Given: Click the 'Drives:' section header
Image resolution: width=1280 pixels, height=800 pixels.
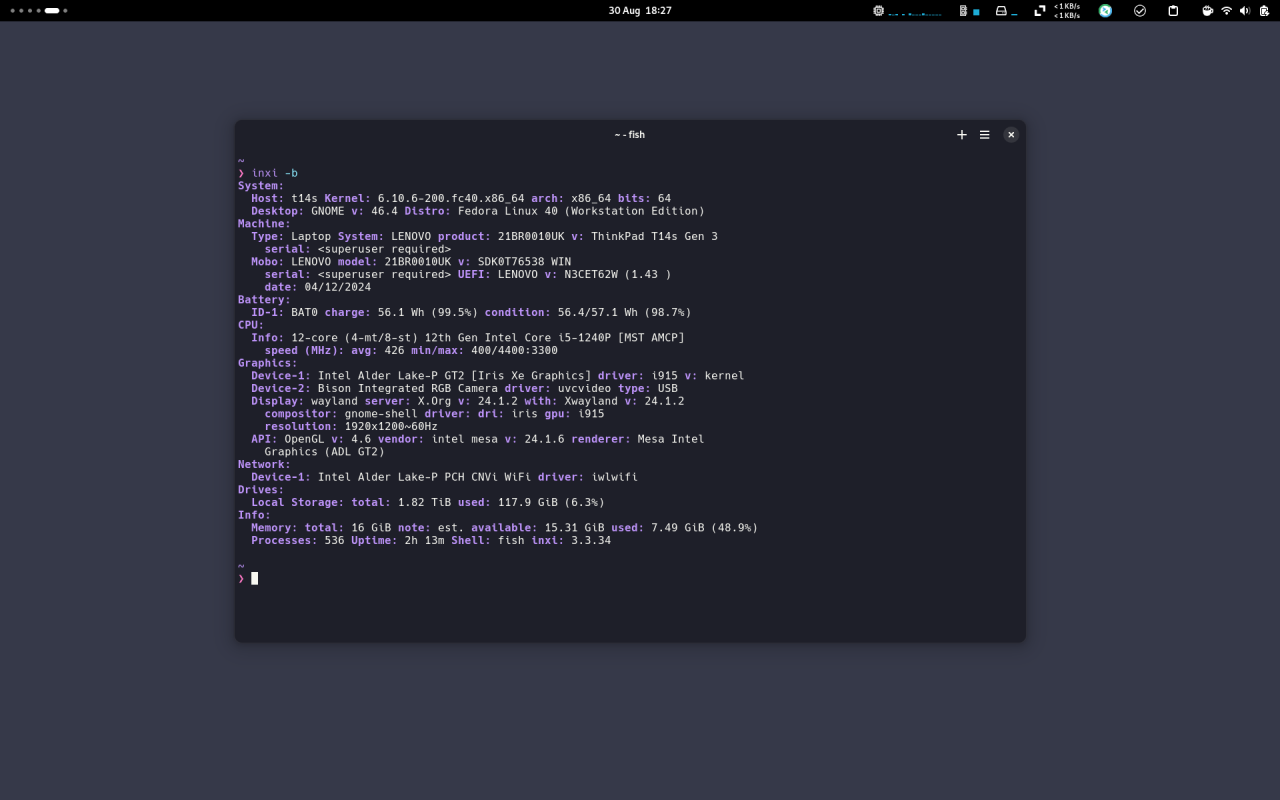Looking at the screenshot, I should (261, 490).
